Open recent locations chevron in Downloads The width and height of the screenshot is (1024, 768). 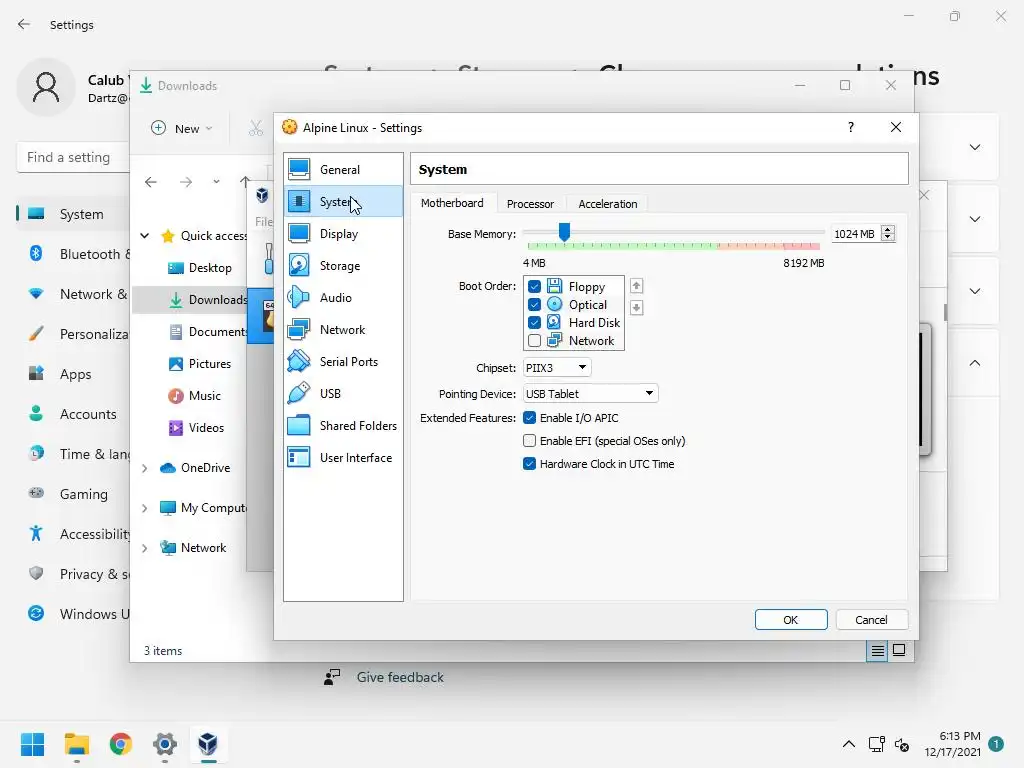216,182
